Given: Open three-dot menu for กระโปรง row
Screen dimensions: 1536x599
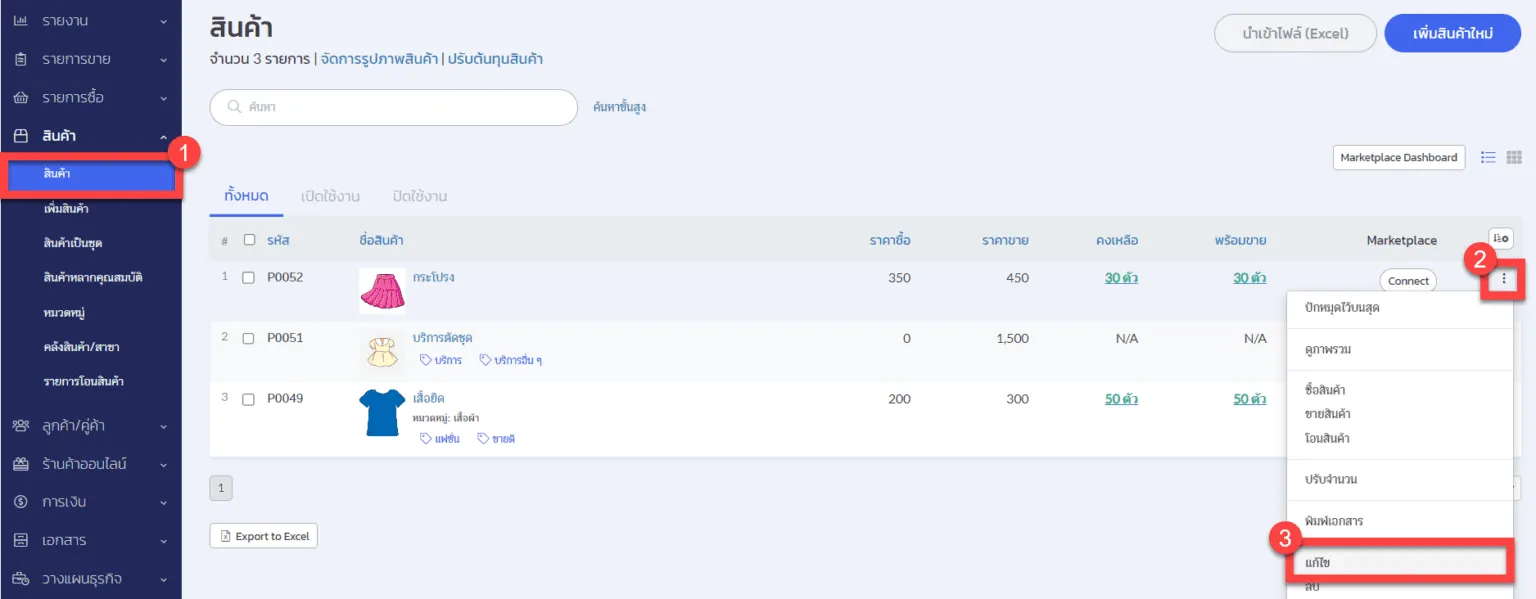Looking at the screenshot, I should click(1504, 280).
